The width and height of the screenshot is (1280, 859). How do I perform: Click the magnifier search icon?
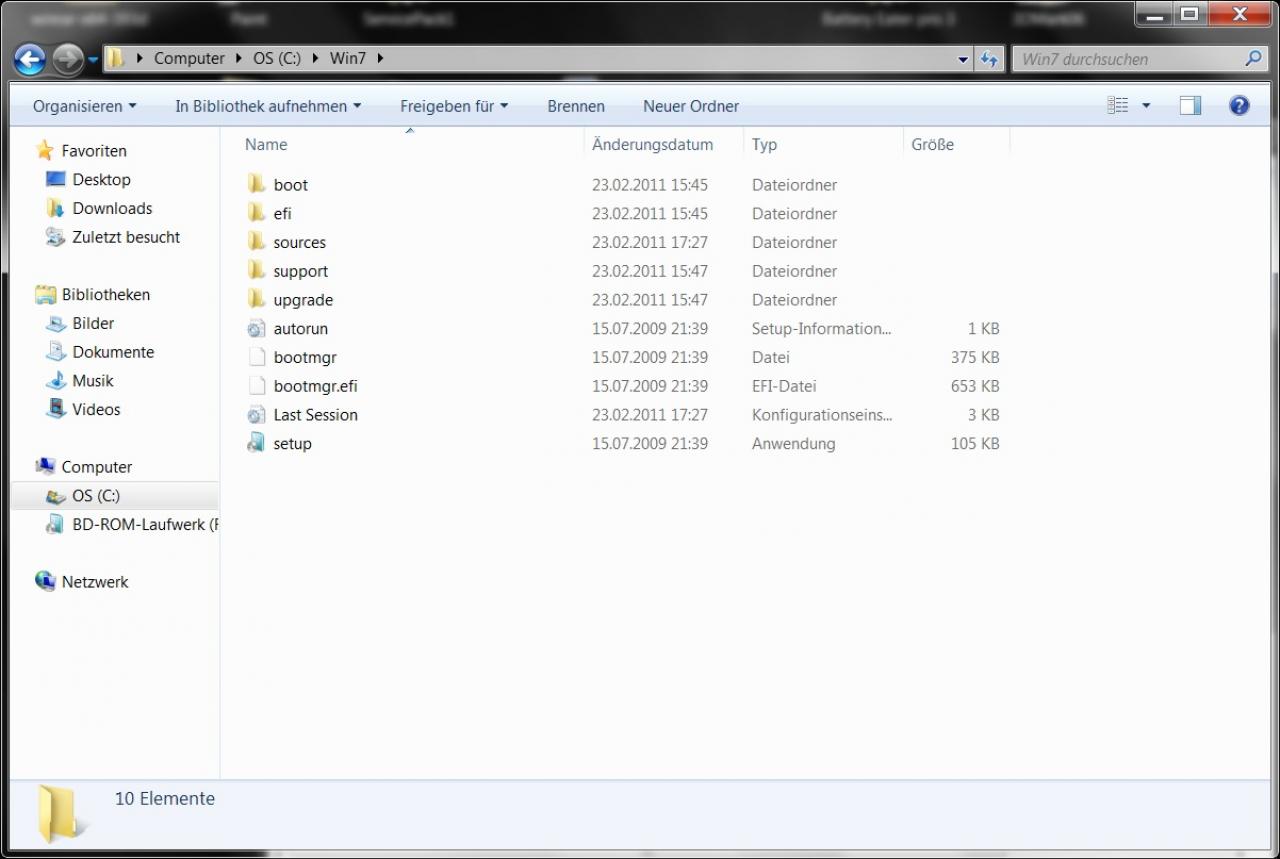click(1254, 59)
